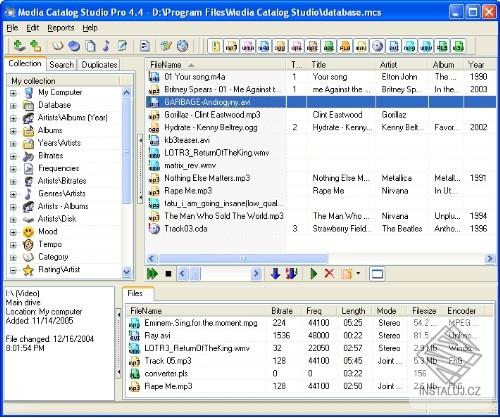Toggle the mp3 file type filter button
This screenshot has width=500, height=418.
(x=231, y=46)
